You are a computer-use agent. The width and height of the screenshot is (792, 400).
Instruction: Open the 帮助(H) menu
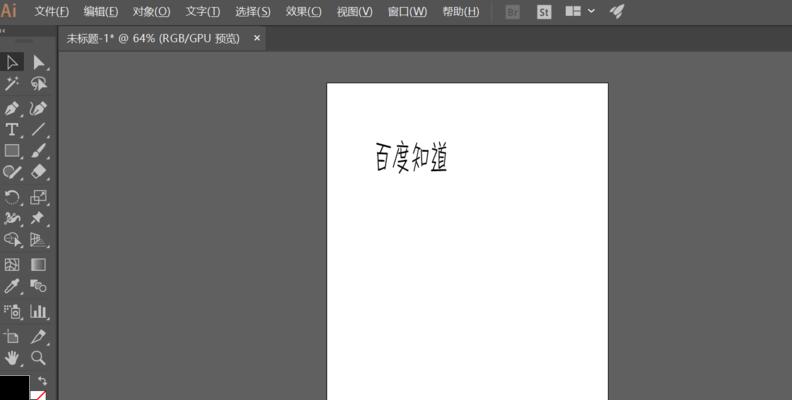pyautogui.click(x=461, y=11)
